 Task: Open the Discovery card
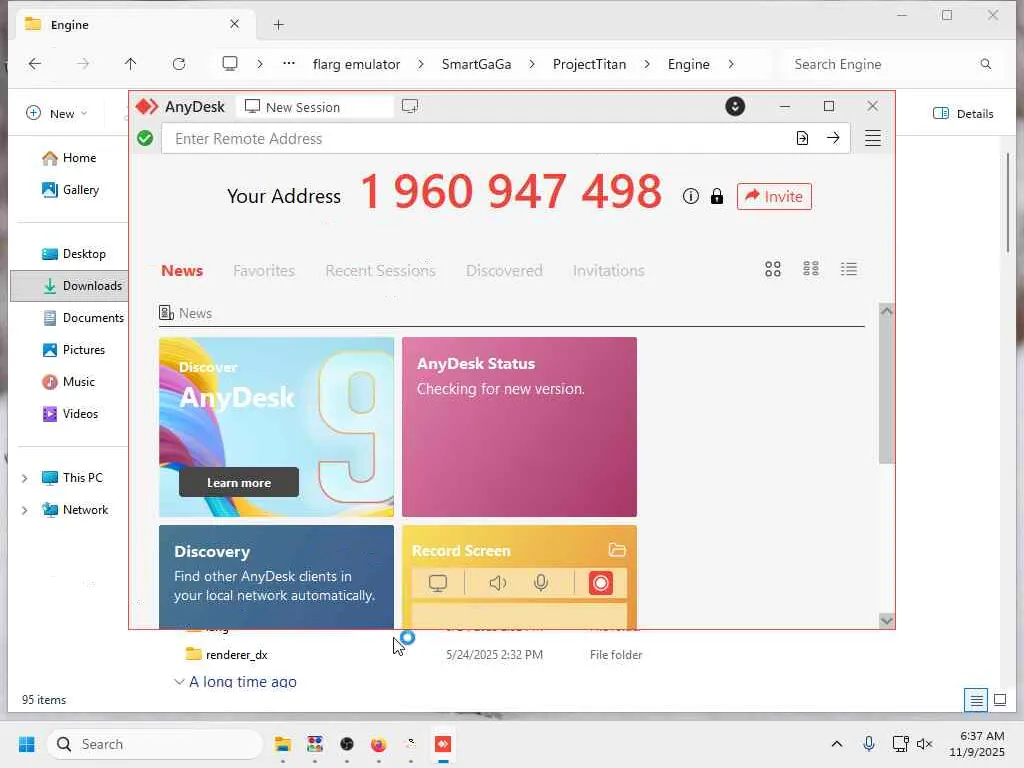click(276, 577)
